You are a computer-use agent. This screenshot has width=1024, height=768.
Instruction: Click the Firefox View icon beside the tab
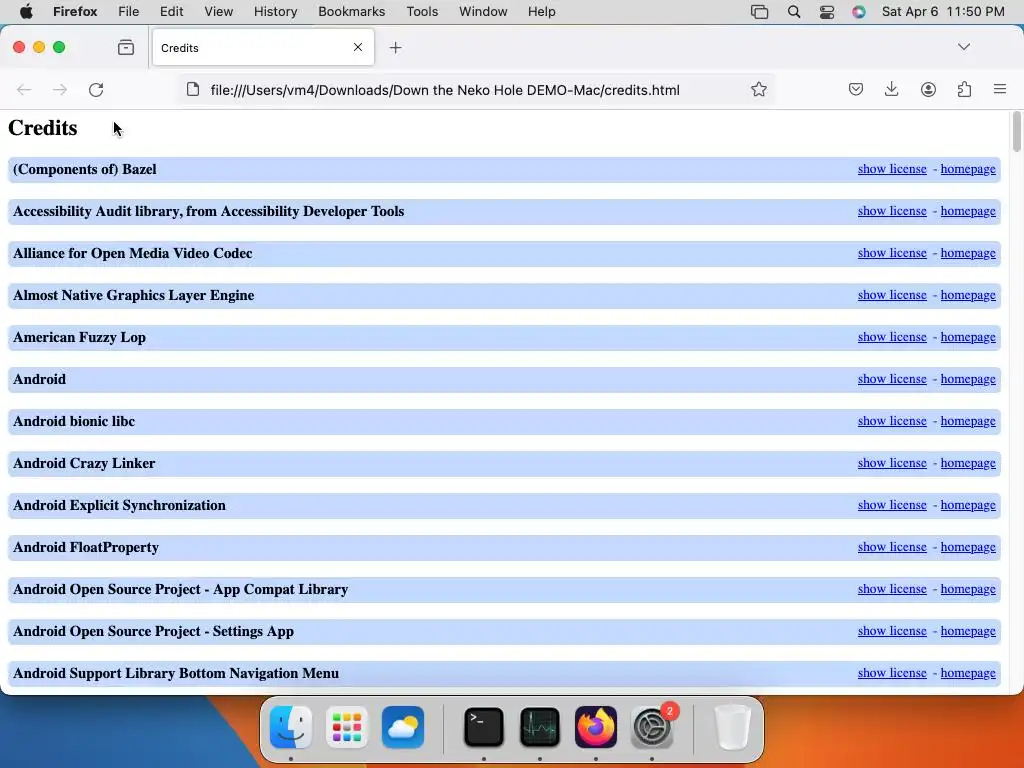pos(126,48)
